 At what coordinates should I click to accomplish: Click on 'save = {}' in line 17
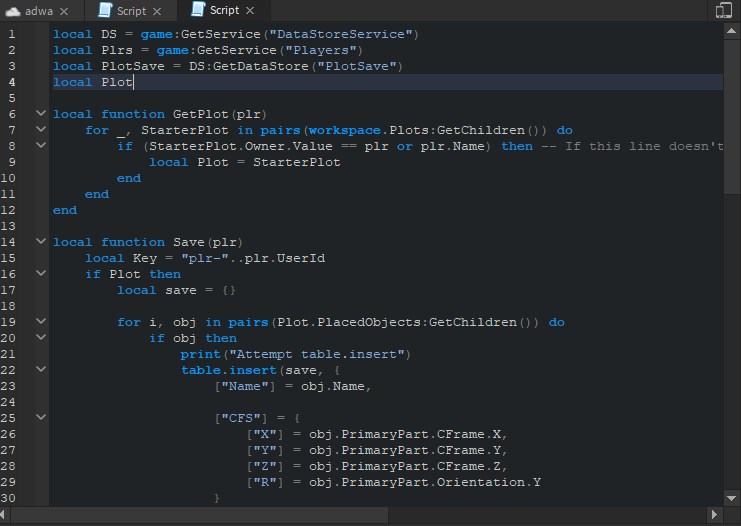(200, 291)
